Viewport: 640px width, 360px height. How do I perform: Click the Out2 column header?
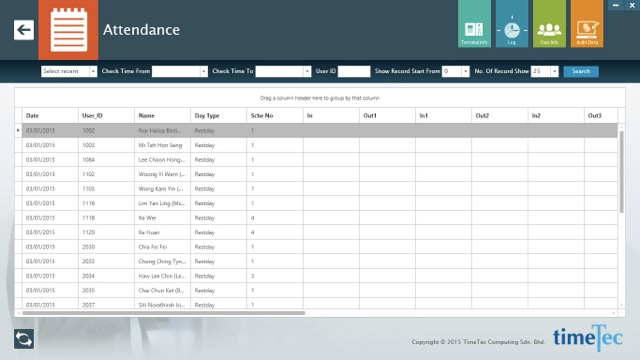[x=500, y=116]
